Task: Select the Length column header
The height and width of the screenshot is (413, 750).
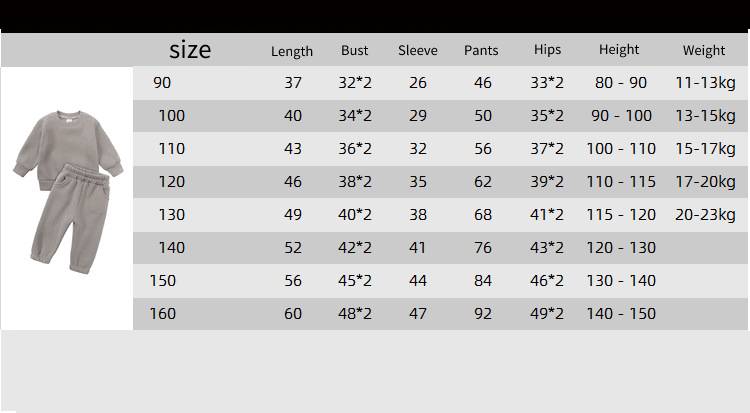Action: click(x=292, y=51)
